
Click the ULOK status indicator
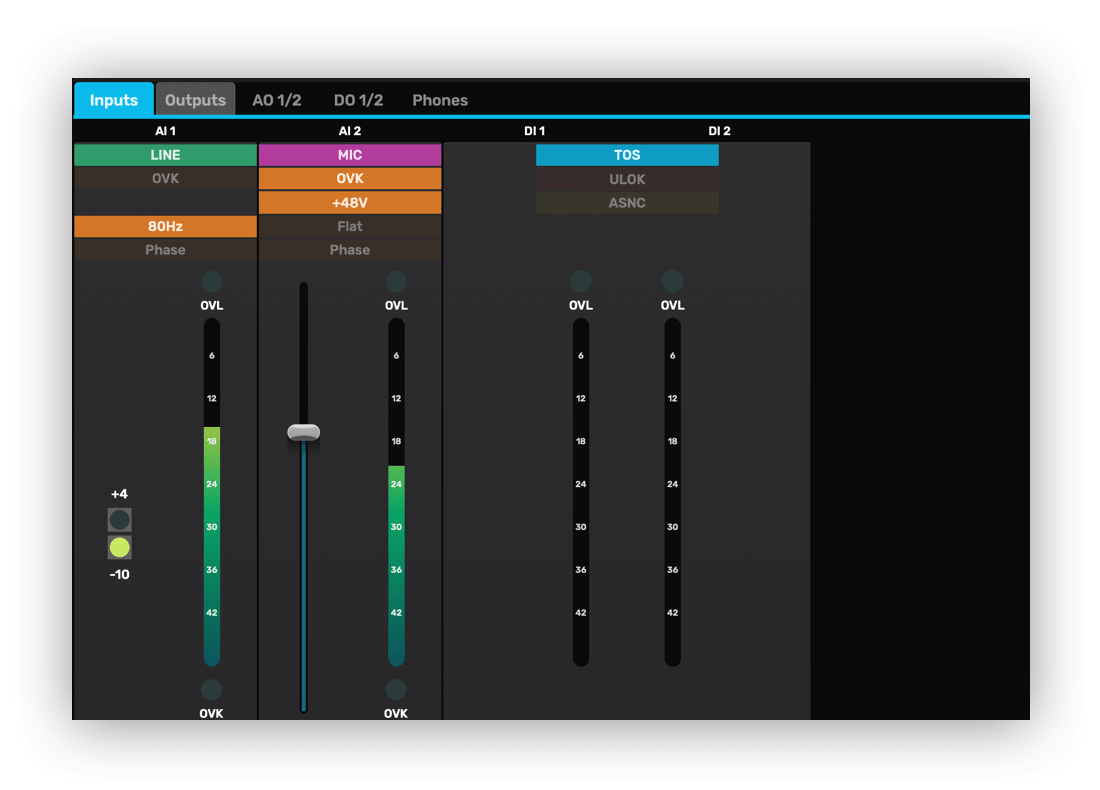point(627,179)
